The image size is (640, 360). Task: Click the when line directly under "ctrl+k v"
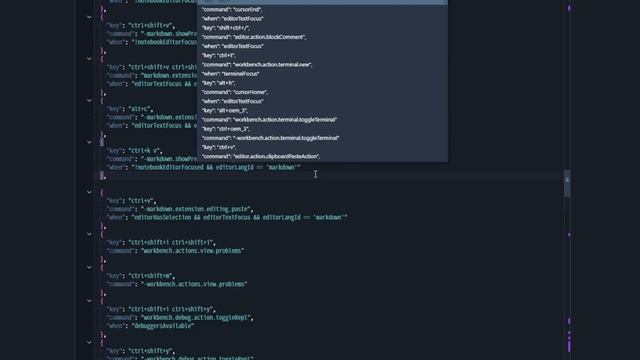point(203,167)
